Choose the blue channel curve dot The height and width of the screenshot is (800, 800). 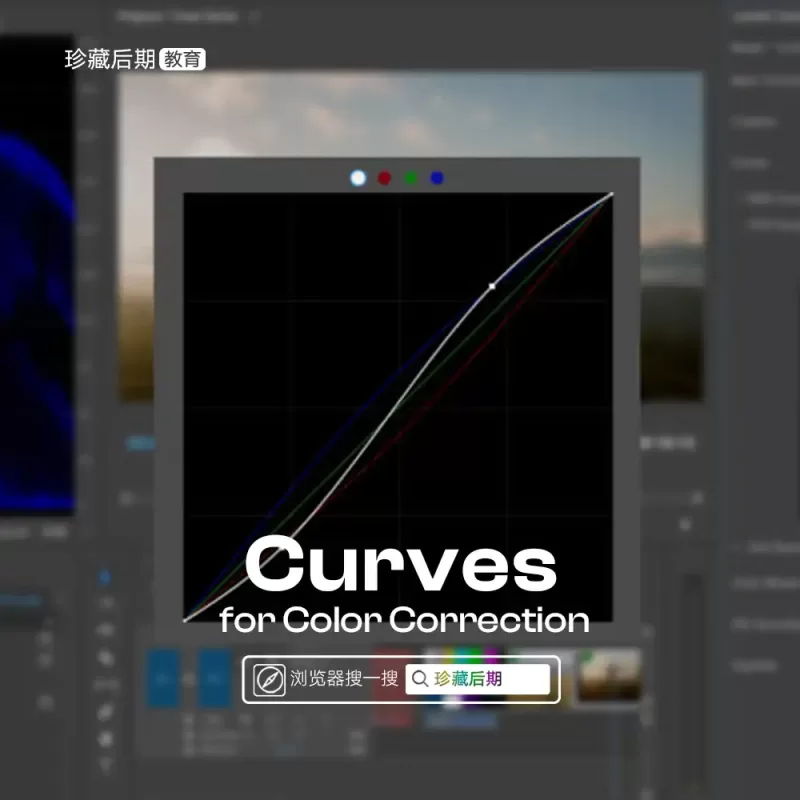click(437, 178)
